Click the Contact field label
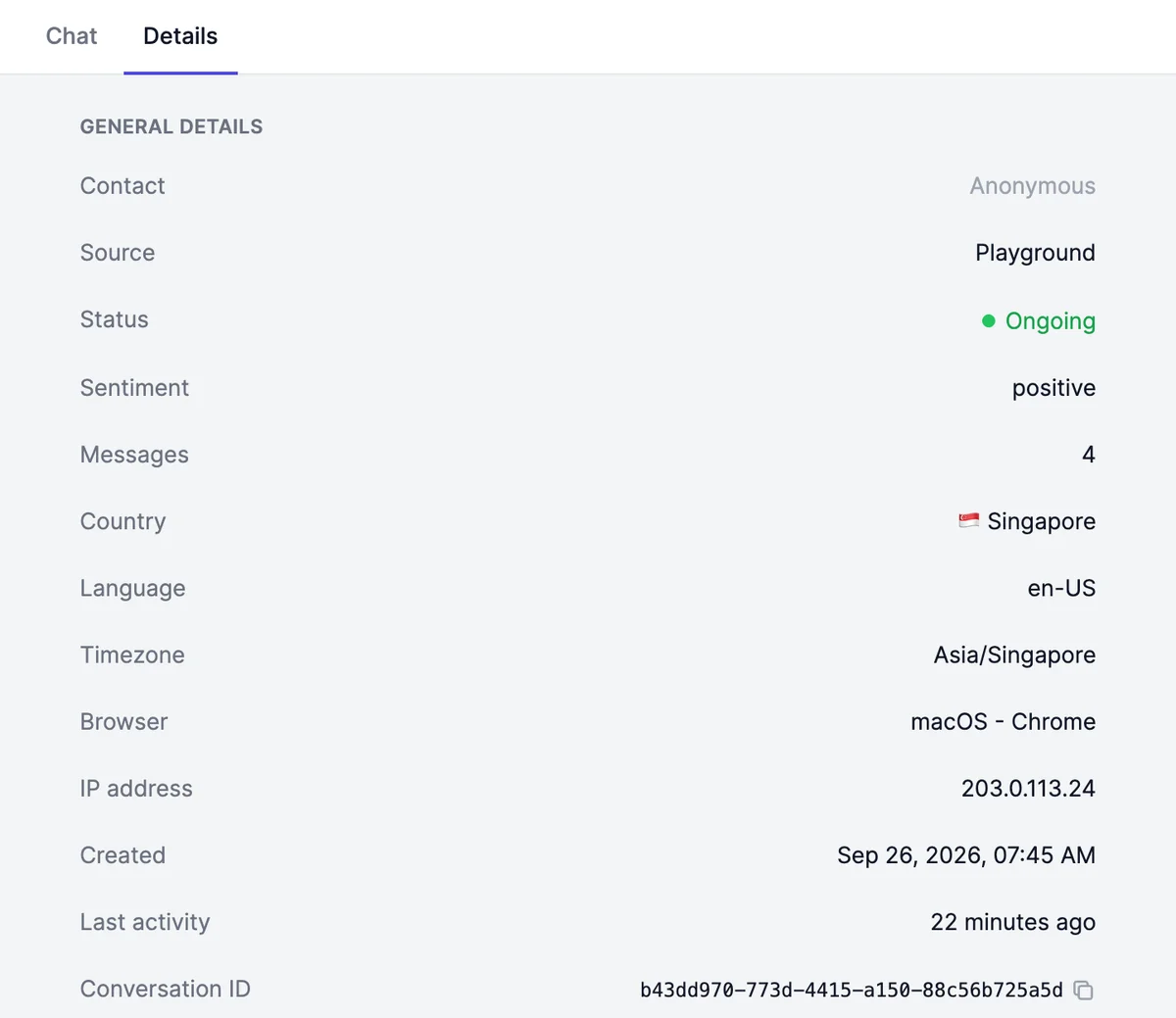This screenshot has width=1176, height=1018. click(122, 186)
